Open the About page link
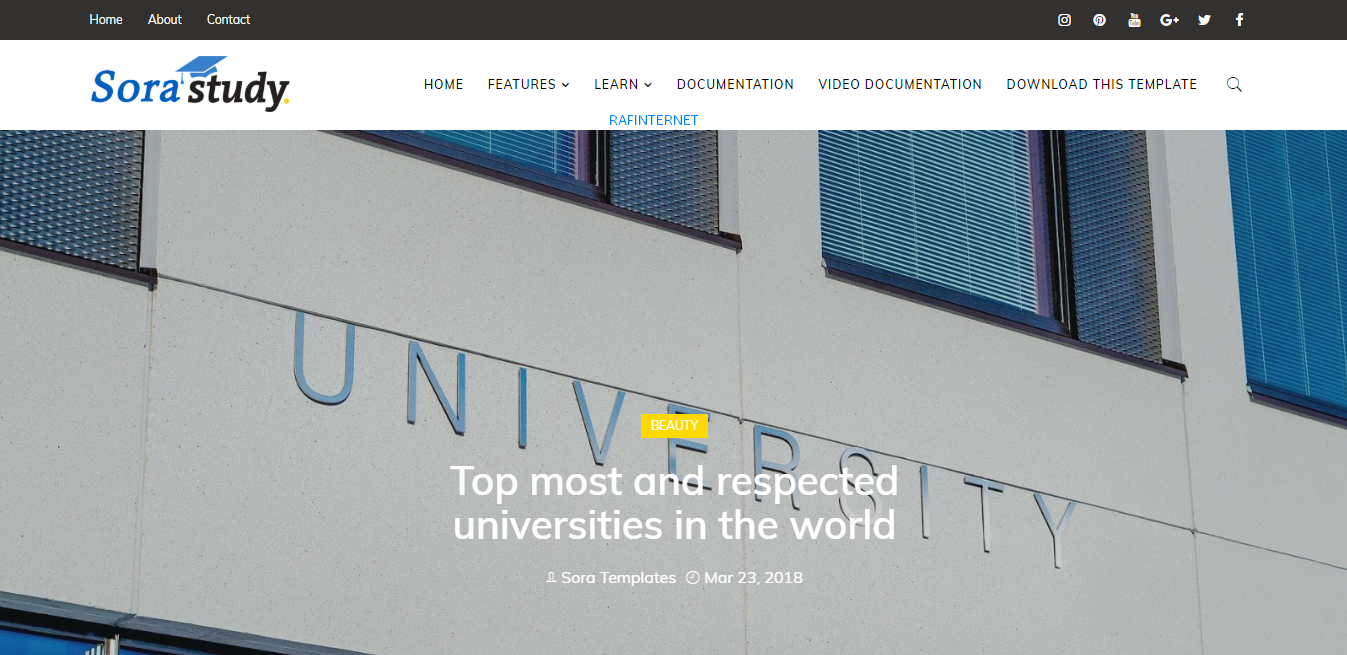 tap(165, 19)
